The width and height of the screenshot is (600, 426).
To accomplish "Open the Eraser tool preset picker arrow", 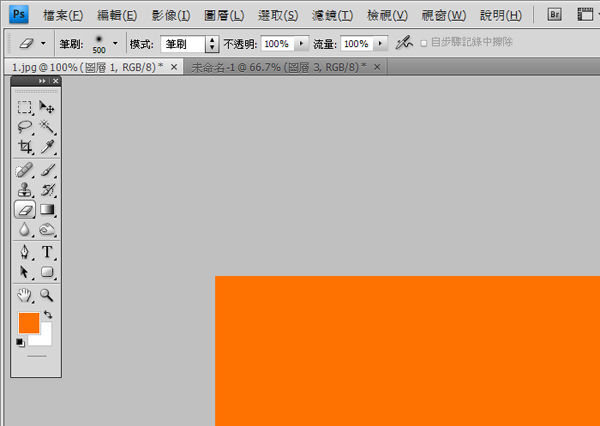I will [43, 43].
